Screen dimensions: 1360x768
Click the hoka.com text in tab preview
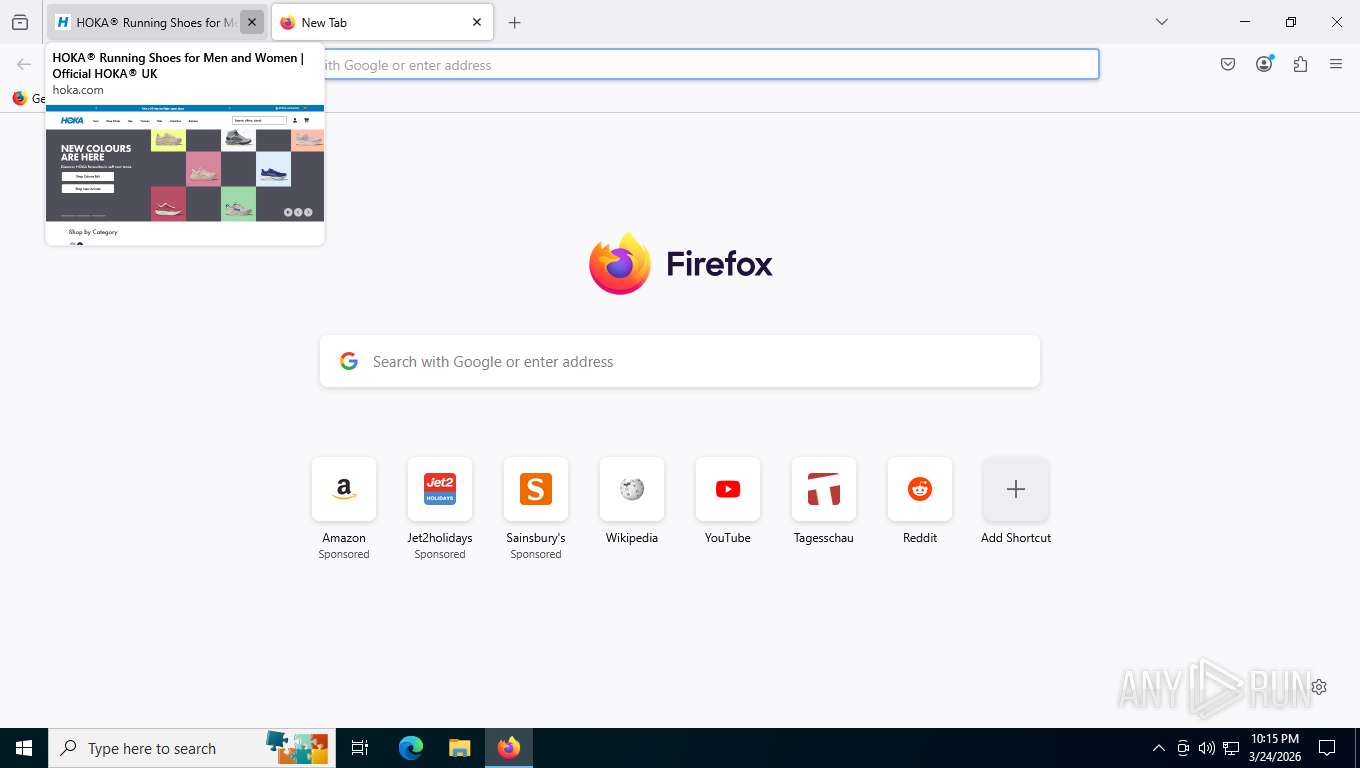[x=78, y=90]
